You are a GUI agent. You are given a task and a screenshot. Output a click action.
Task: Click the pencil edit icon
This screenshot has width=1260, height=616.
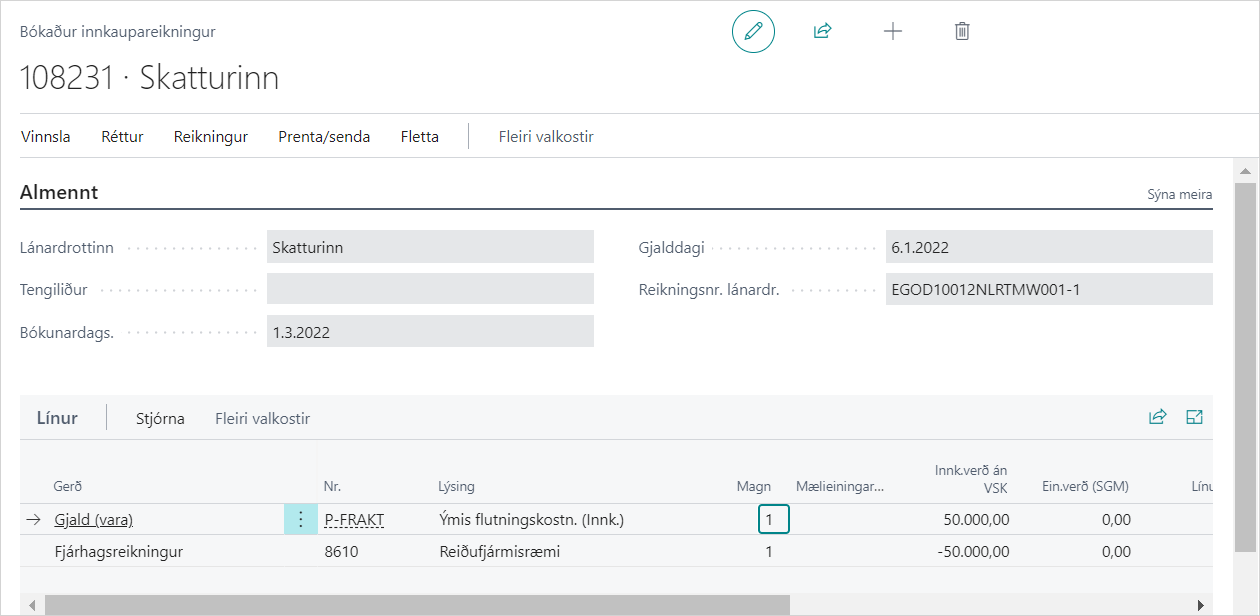click(753, 31)
